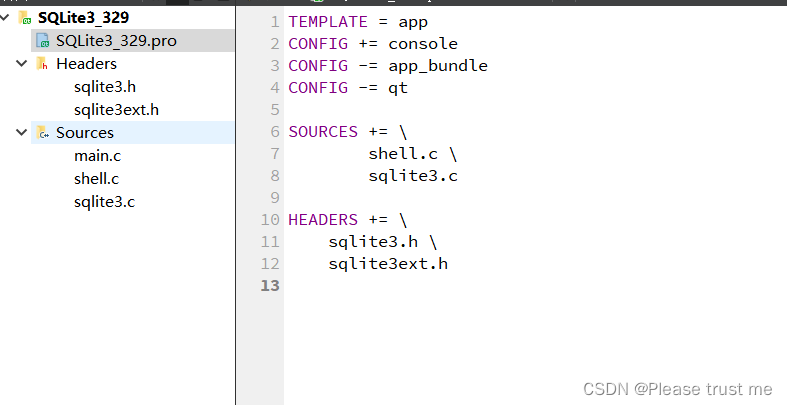Click the Headers folder icon

tap(43, 64)
